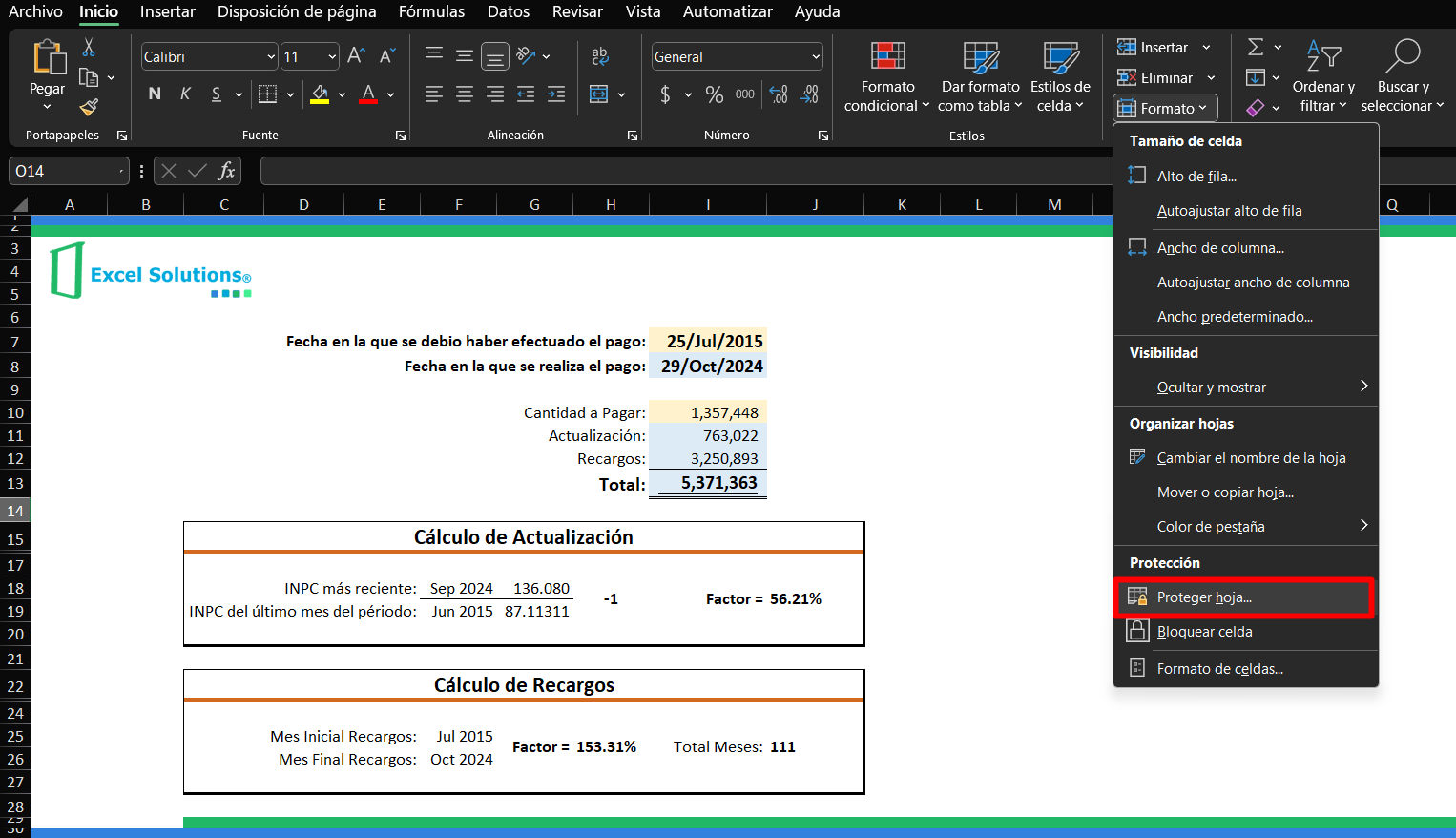This screenshot has height=838, width=1456.
Task: Open Dar formato como tabla menu
Action: point(981,77)
